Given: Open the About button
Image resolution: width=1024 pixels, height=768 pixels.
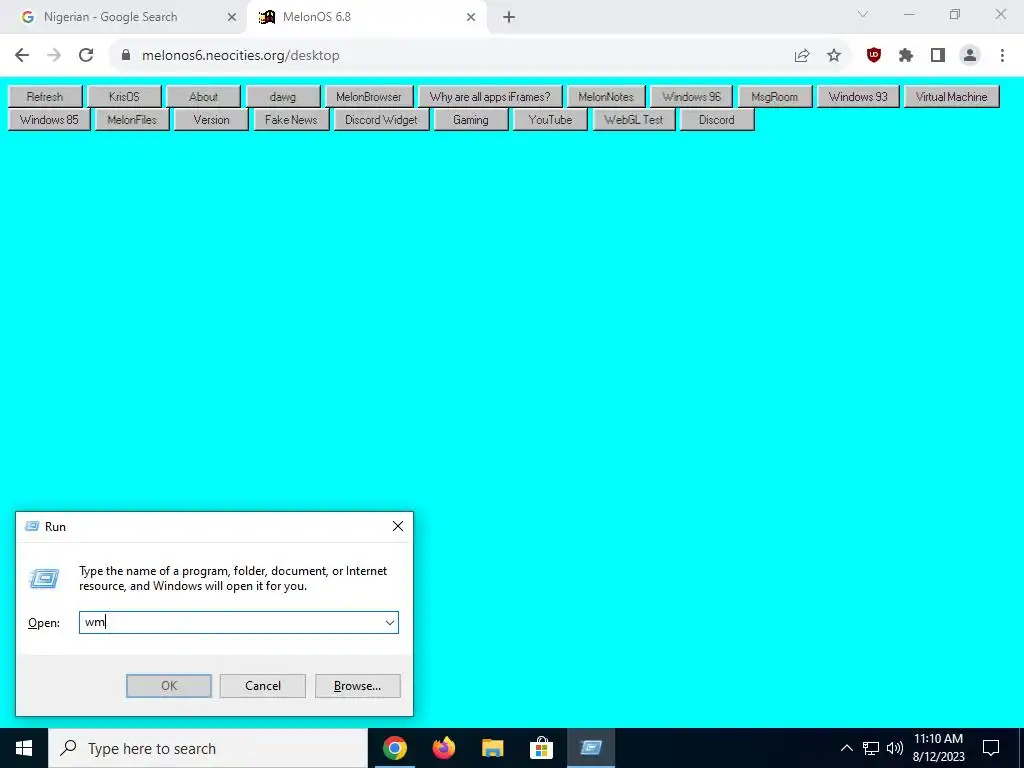Looking at the screenshot, I should 203,97.
